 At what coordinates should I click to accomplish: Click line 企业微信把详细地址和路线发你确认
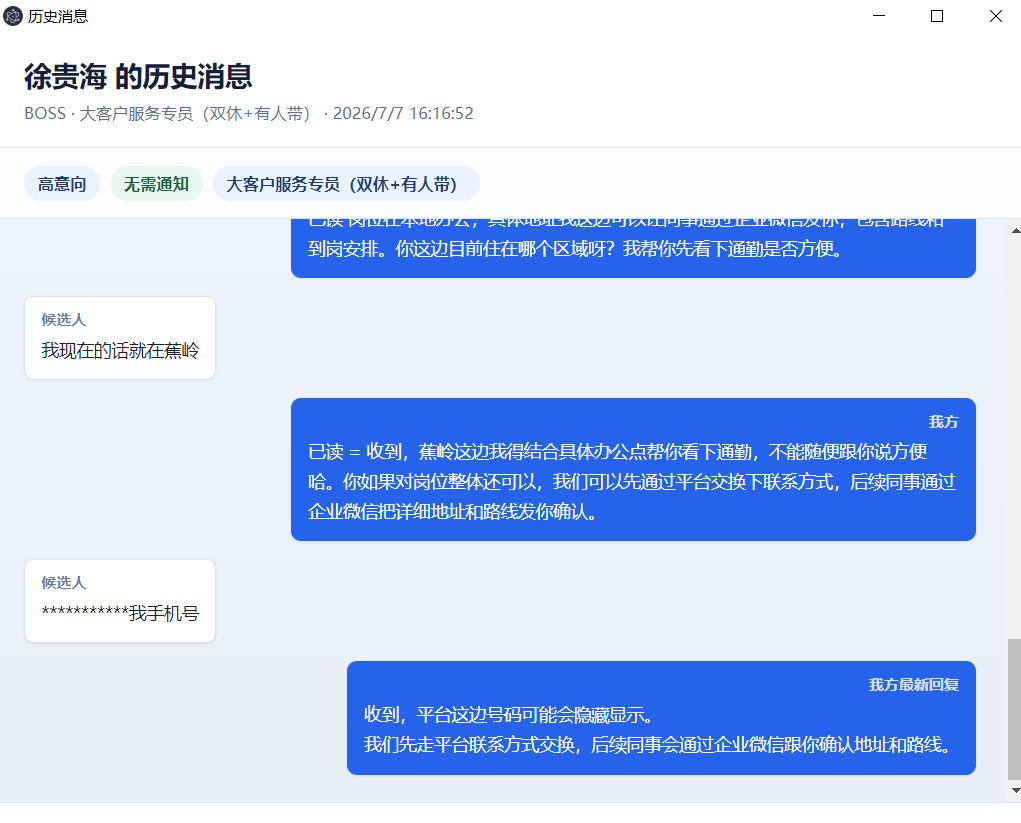tap(453, 512)
